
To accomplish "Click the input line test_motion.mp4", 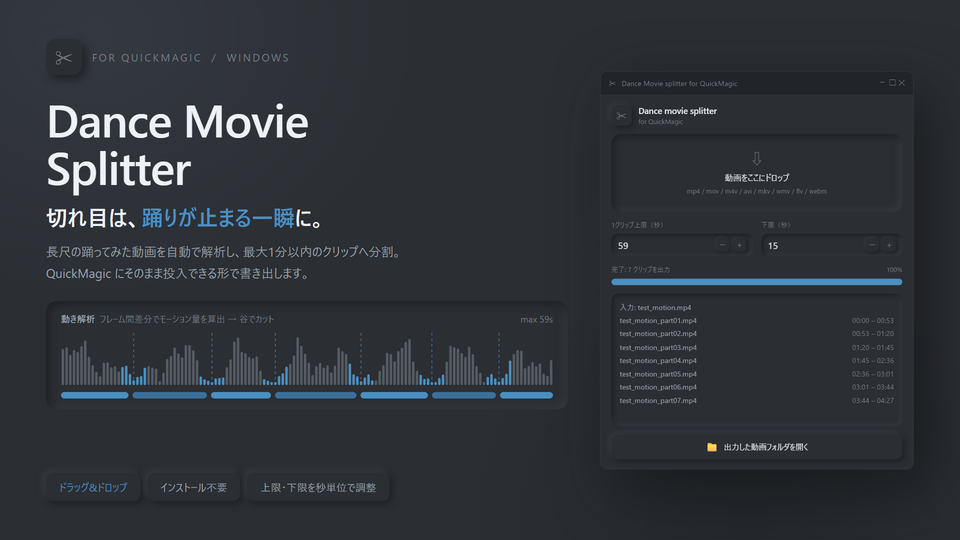I will pyautogui.click(x=655, y=308).
